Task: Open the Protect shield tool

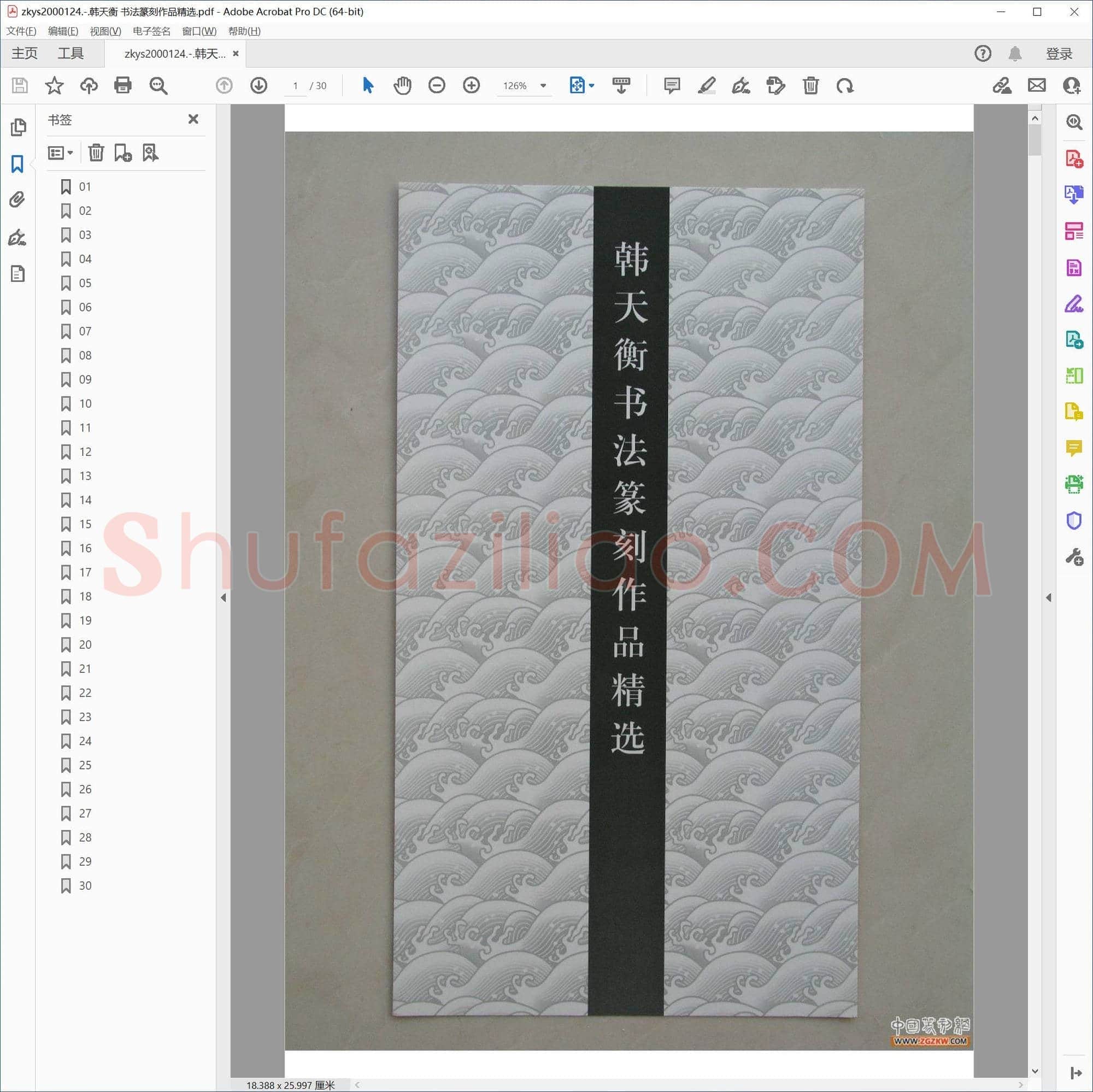Action: click(1074, 520)
